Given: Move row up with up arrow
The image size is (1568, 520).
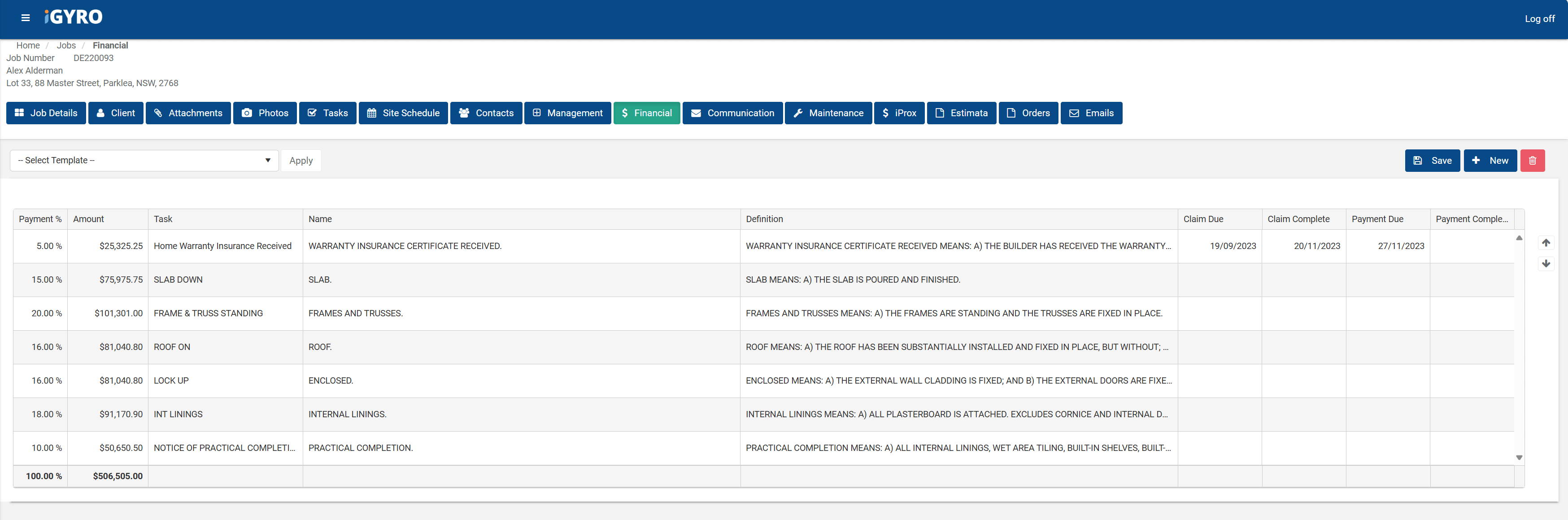Looking at the screenshot, I should coord(1546,243).
